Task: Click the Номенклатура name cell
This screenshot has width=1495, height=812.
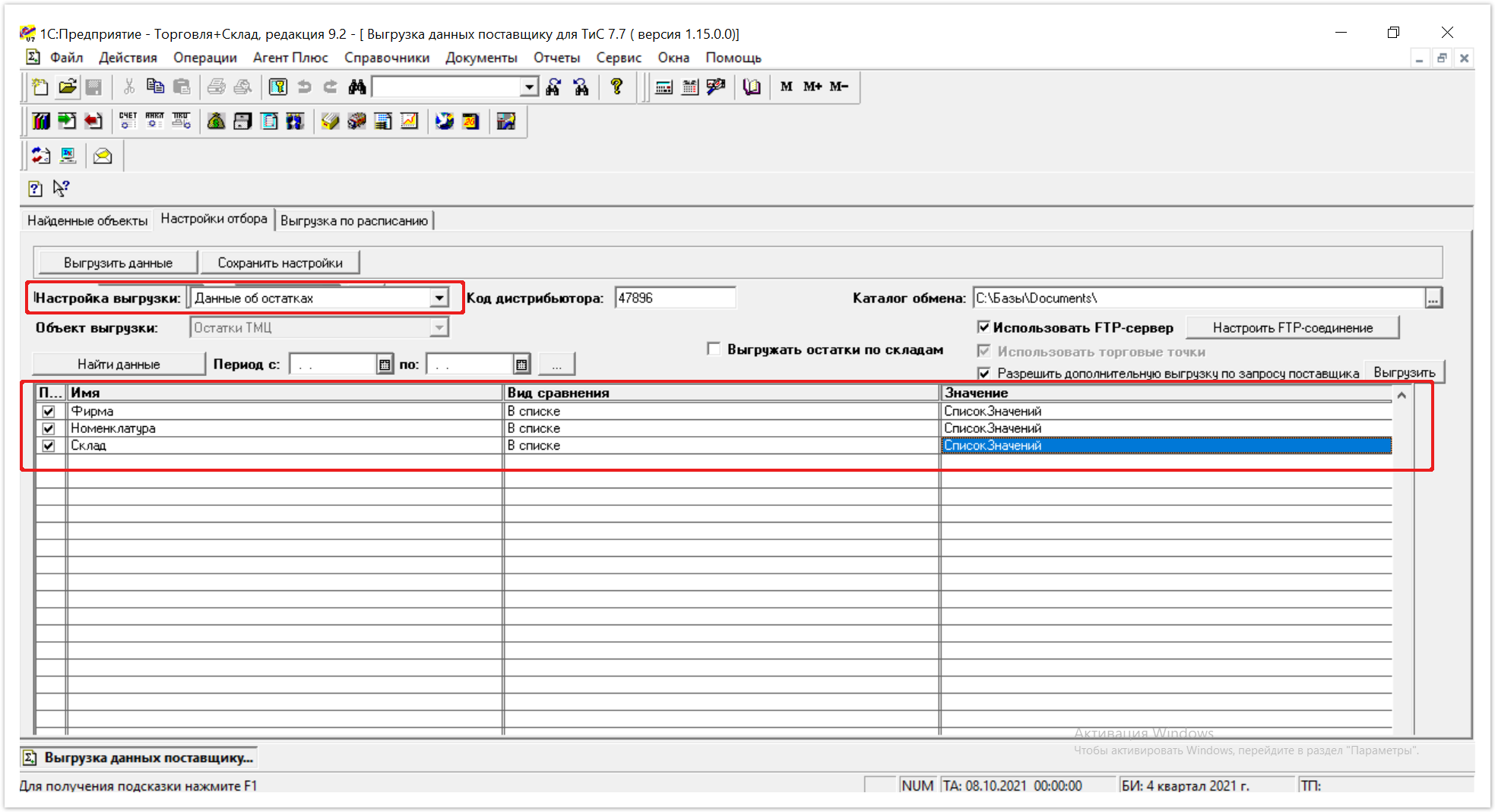Action: click(x=284, y=428)
